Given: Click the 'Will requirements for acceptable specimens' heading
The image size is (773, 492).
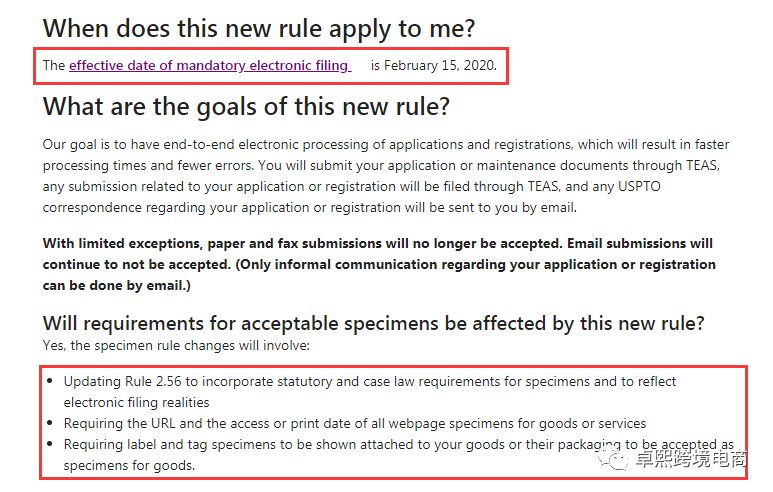Looking at the screenshot, I should coord(373,323).
